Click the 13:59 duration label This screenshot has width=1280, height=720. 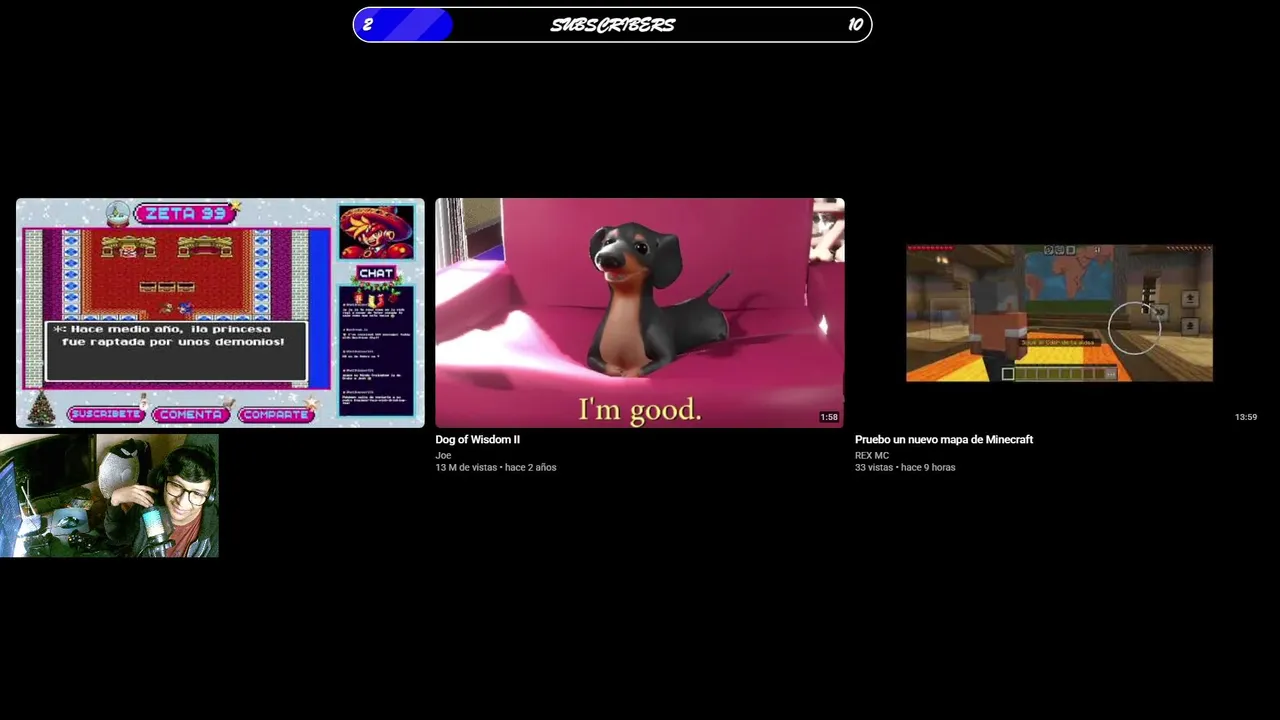(1246, 417)
